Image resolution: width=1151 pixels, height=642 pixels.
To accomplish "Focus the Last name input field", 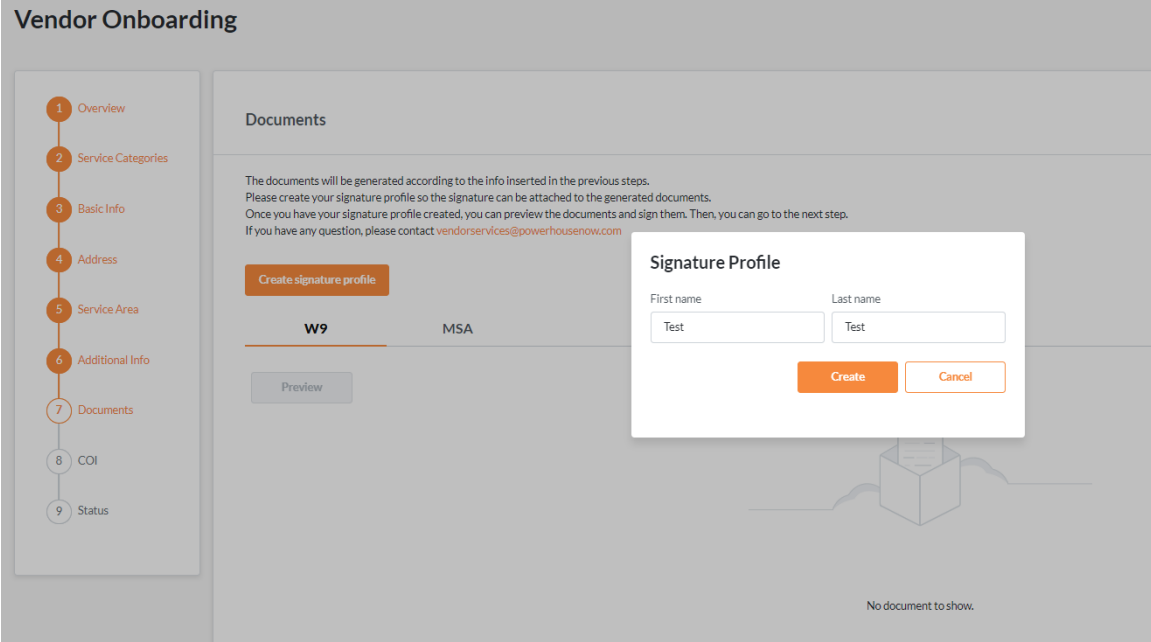I will click(x=918, y=327).
